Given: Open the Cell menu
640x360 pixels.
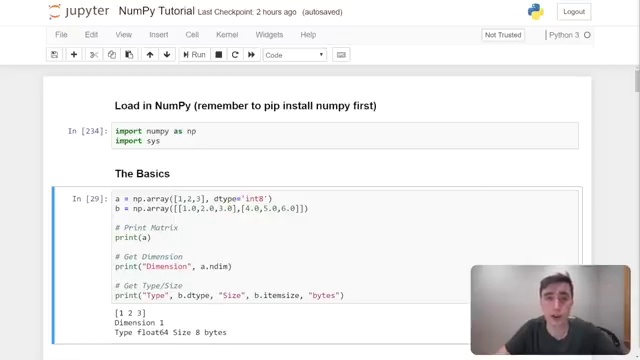Looking at the screenshot, I should tap(192, 35).
